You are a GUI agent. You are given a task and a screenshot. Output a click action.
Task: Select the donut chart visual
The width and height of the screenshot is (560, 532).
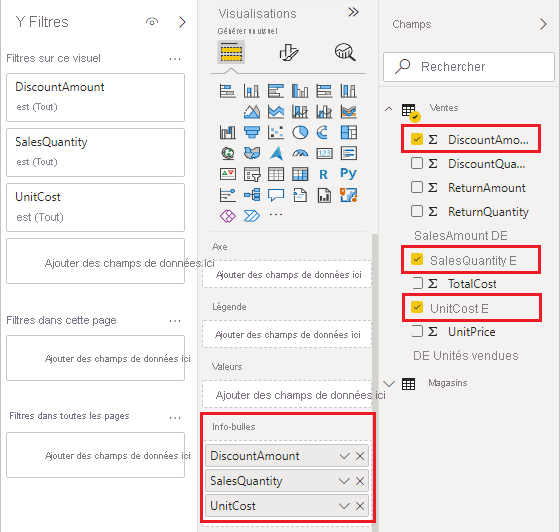323,132
